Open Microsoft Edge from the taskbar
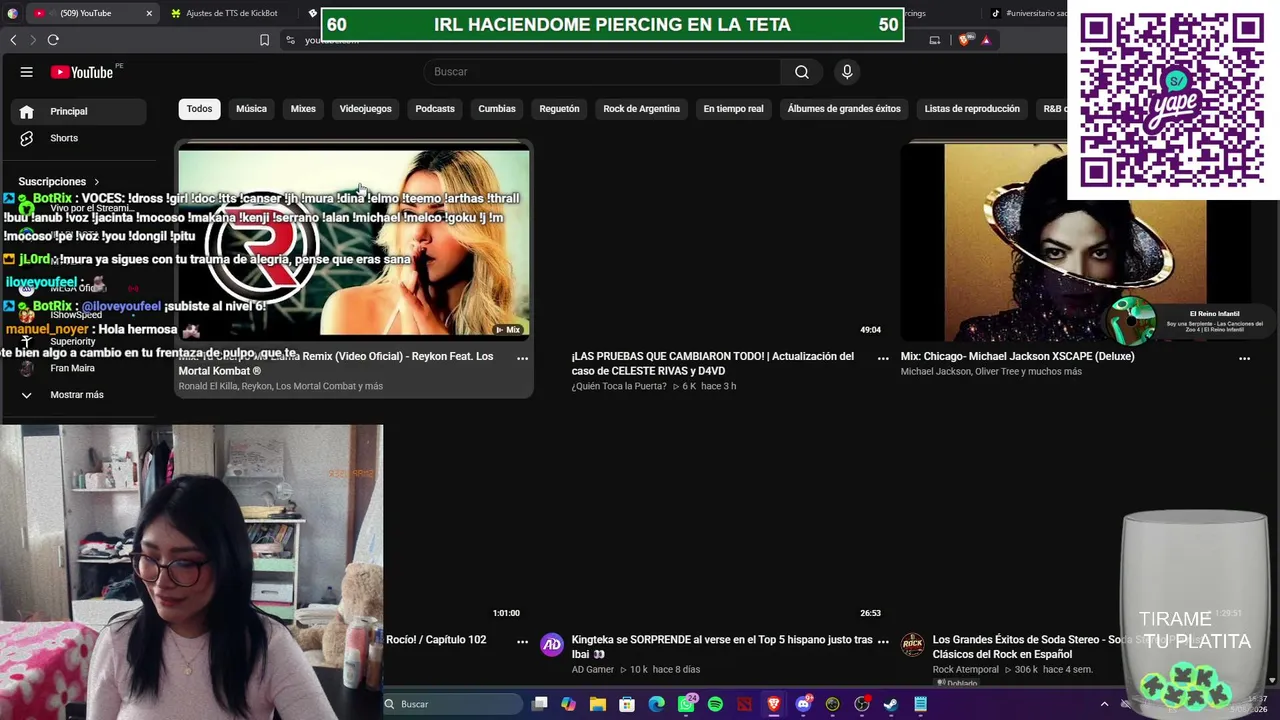This screenshot has width=1280, height=720. (x=656, y=704)
